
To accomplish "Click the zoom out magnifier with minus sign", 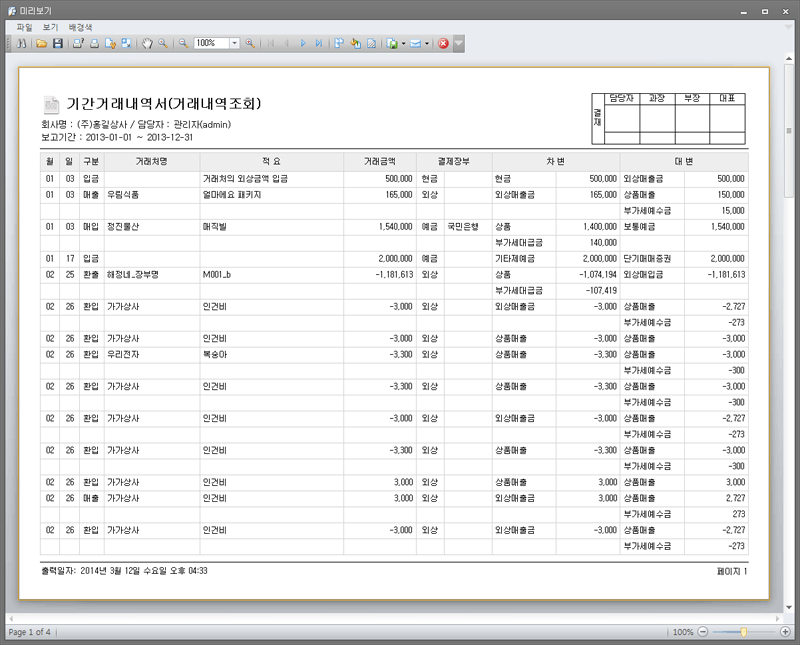I will point(183,44).
